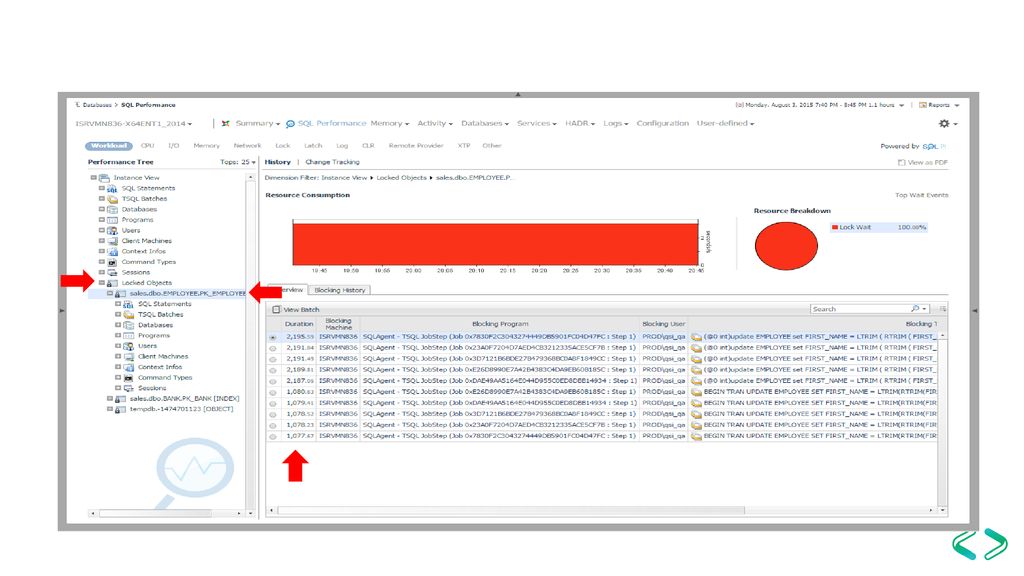Viewport: 1024px width, 576px height.
Task: Open the settings gear icon
Action: (944, 123)
